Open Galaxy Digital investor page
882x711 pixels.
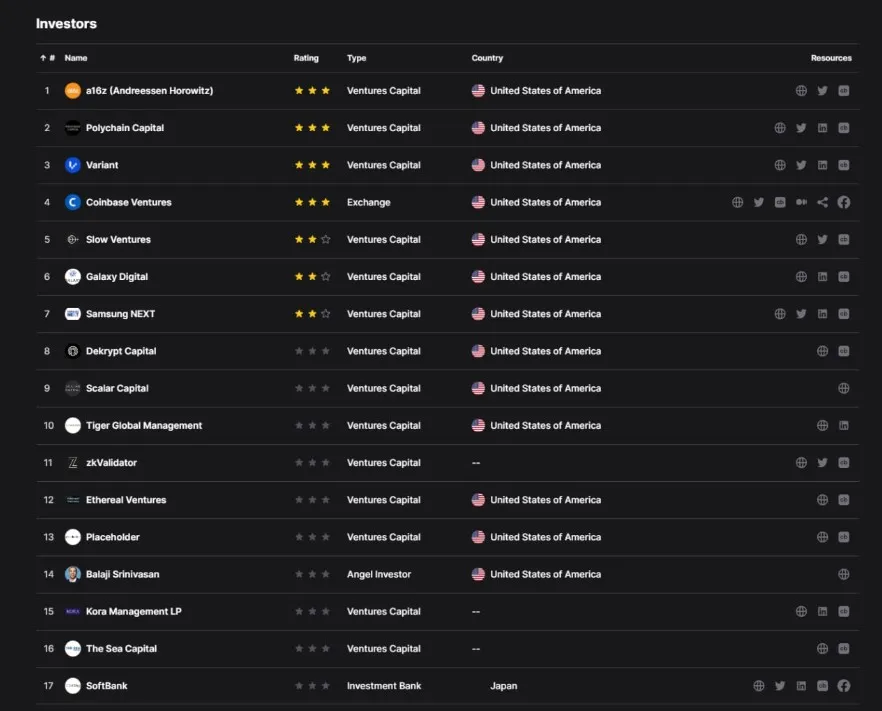[117, 276]
